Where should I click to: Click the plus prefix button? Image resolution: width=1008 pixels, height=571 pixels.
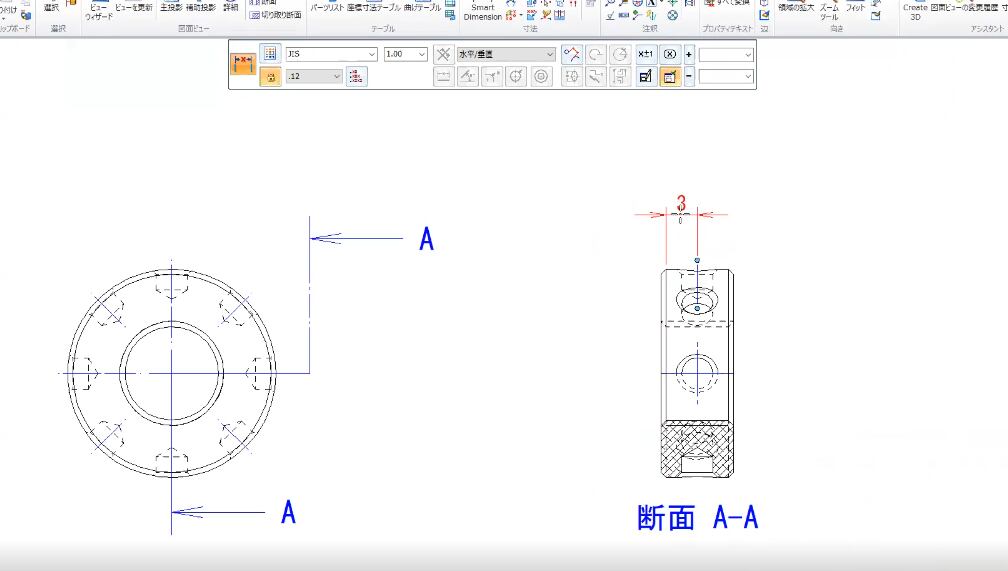tap(689, 54)
